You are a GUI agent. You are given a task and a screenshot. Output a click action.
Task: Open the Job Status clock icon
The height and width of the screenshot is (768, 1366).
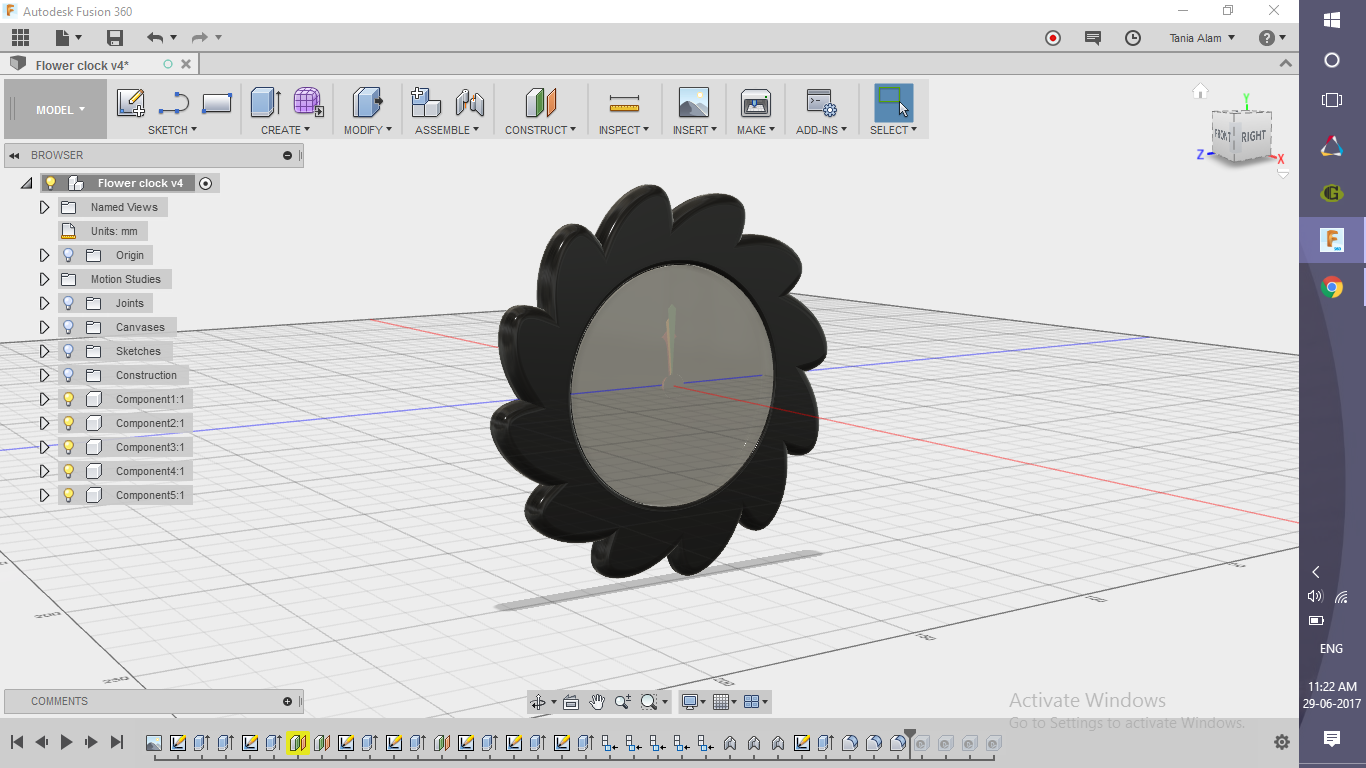point(1133,38)
